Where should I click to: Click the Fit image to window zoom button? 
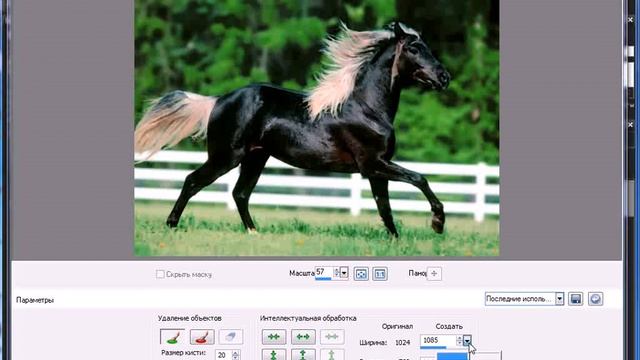pyautogui.click(x=361, y=274)
